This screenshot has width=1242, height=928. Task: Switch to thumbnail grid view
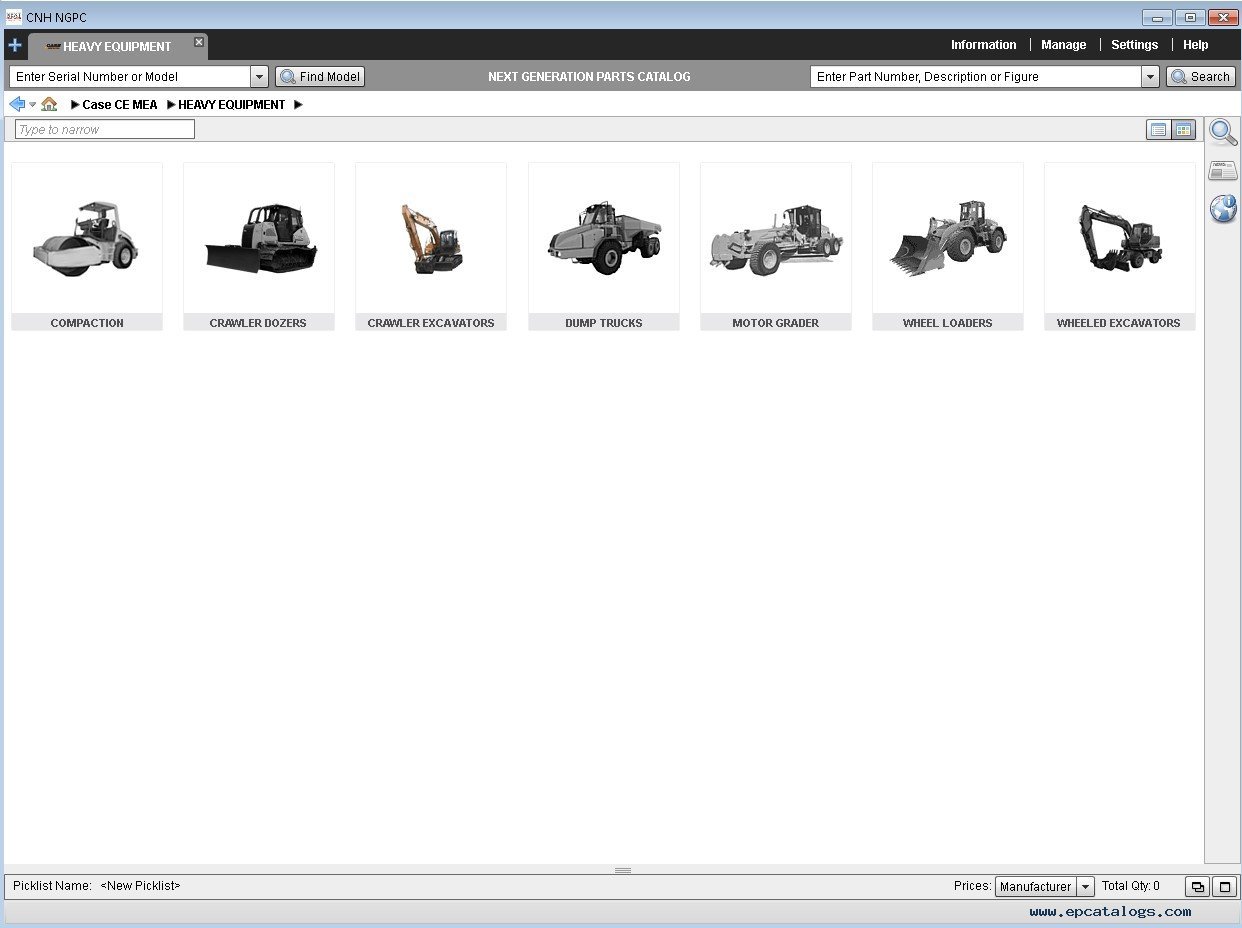click(x=1183, y=129)
